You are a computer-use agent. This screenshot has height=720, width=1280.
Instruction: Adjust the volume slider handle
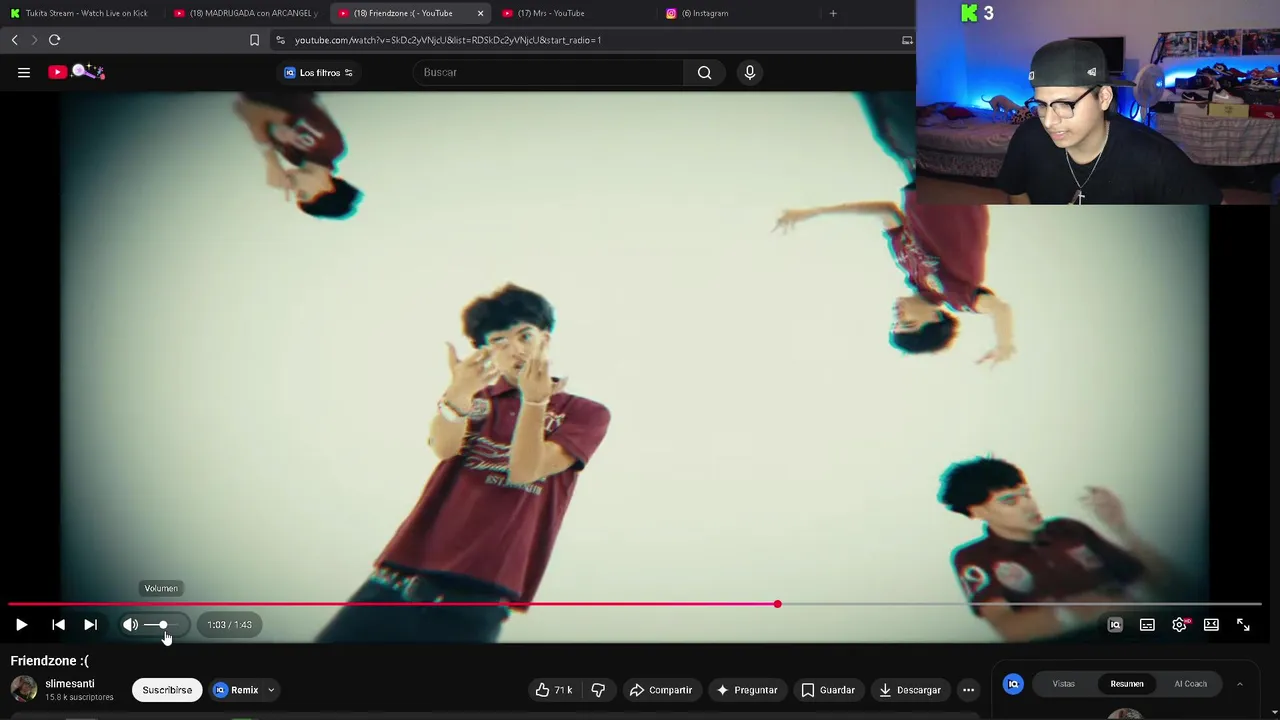pyautogui.click(x=163, y=625)
